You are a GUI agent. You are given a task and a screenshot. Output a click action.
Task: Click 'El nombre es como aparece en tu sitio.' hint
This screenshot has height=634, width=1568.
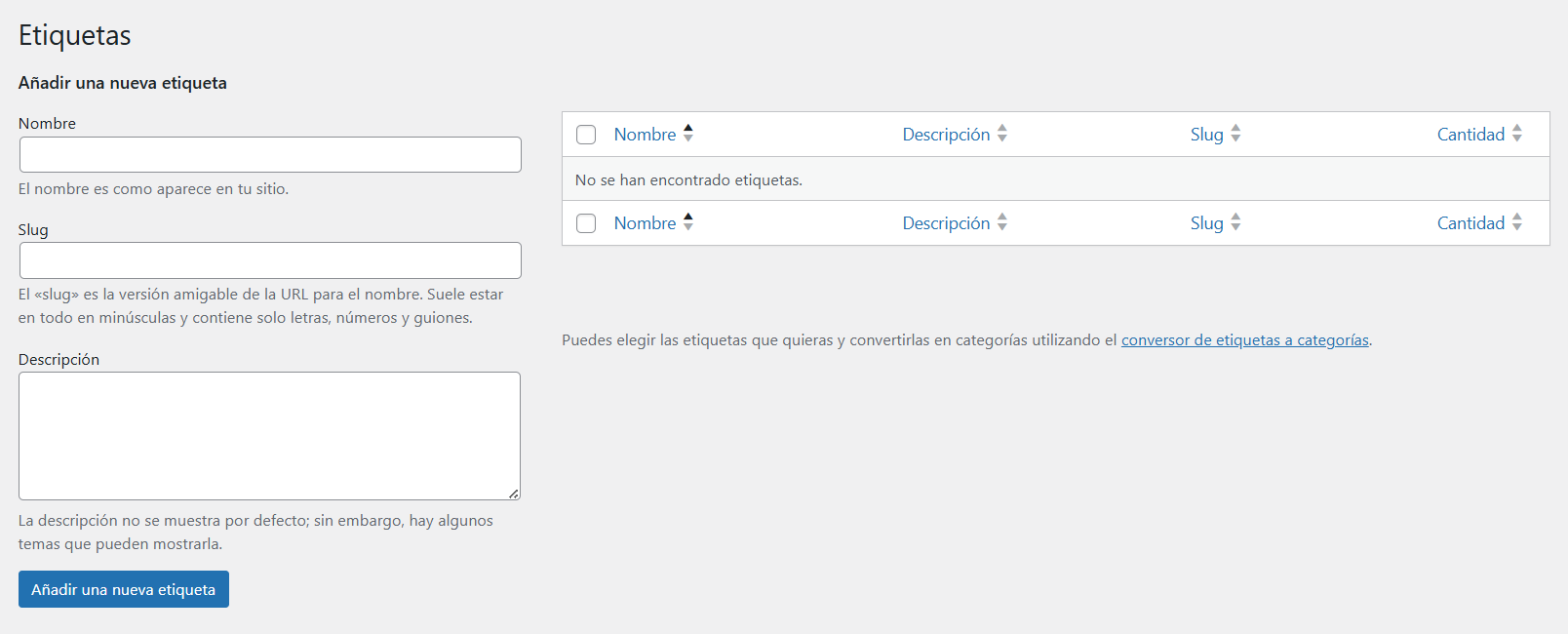(x=153, y=189)
